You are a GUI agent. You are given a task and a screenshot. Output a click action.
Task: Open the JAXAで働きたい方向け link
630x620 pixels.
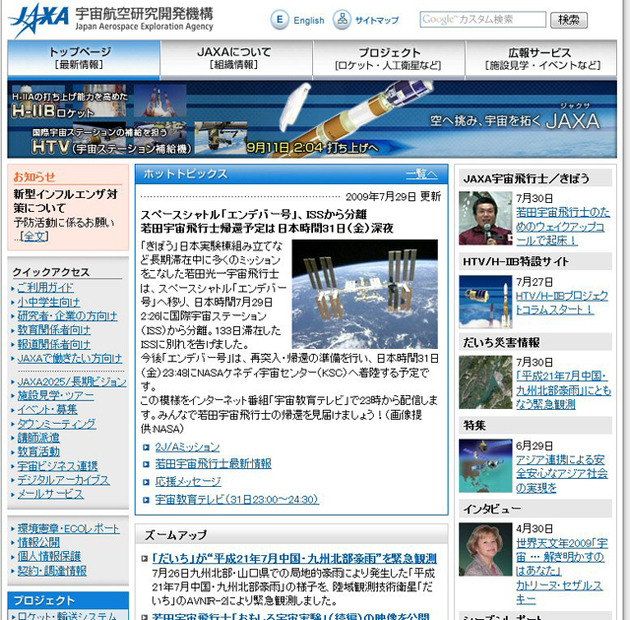[70, 358]
